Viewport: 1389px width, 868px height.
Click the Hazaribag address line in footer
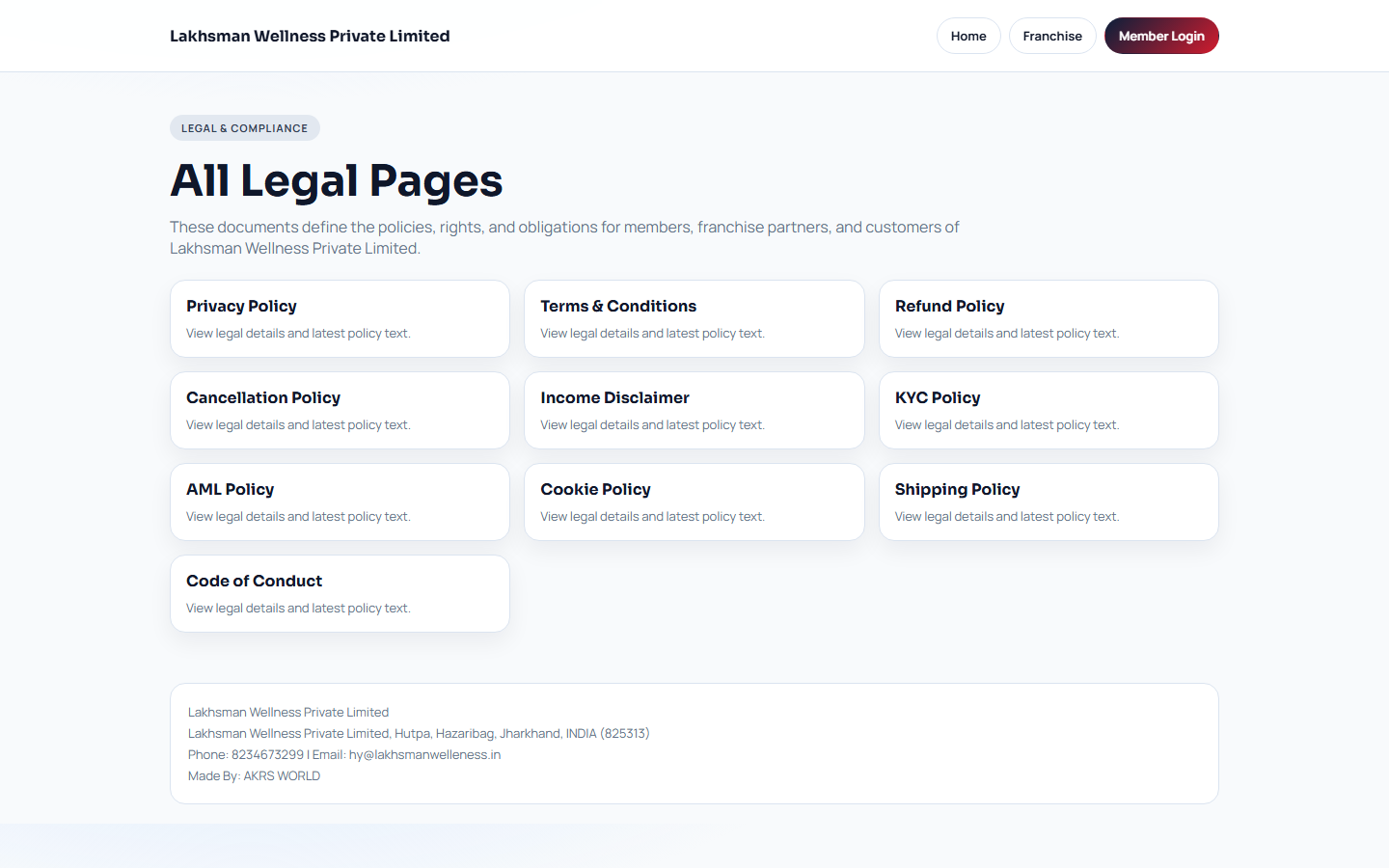click(419, 733)
